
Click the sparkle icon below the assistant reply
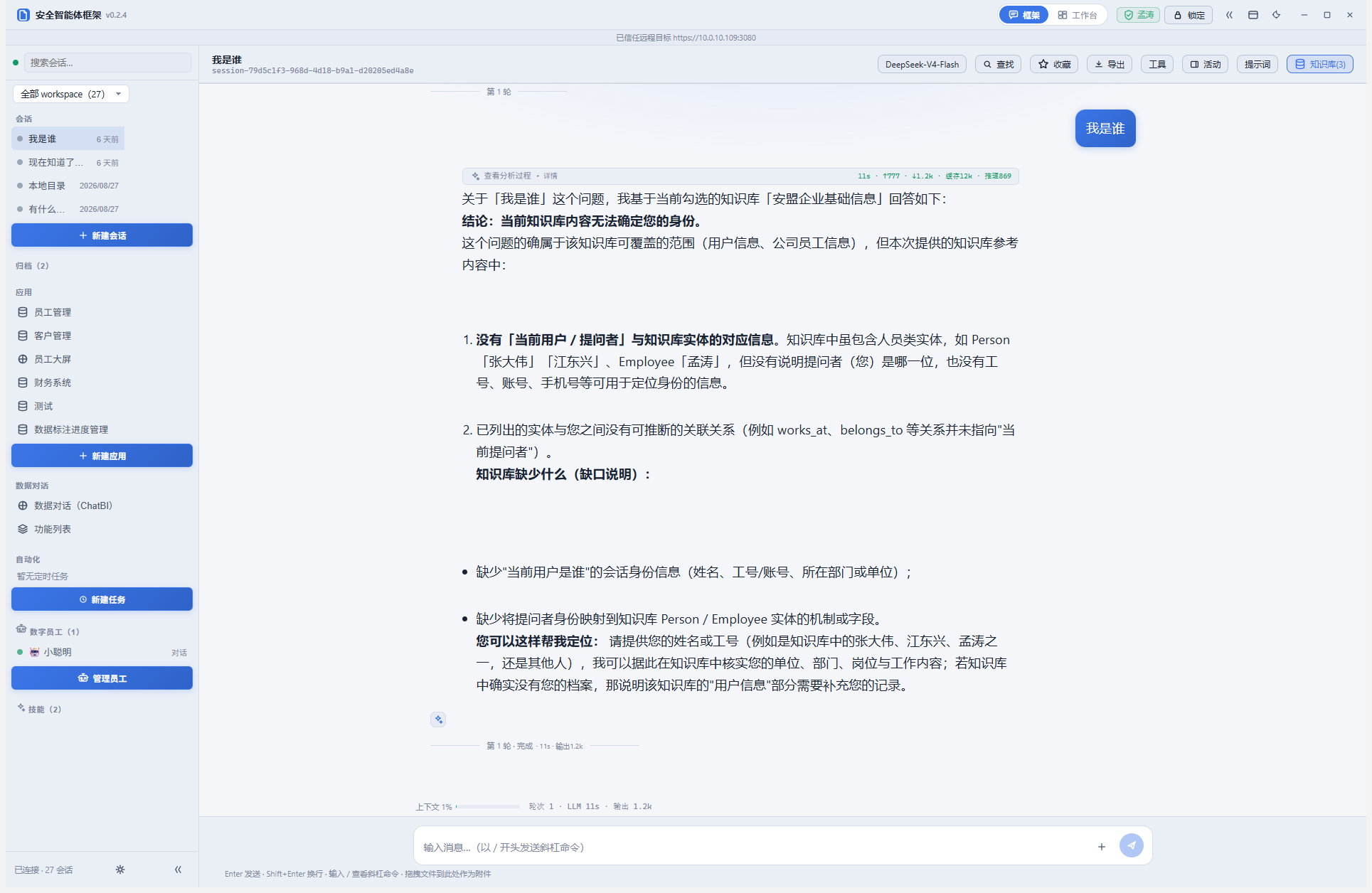(x=438, y=720)
